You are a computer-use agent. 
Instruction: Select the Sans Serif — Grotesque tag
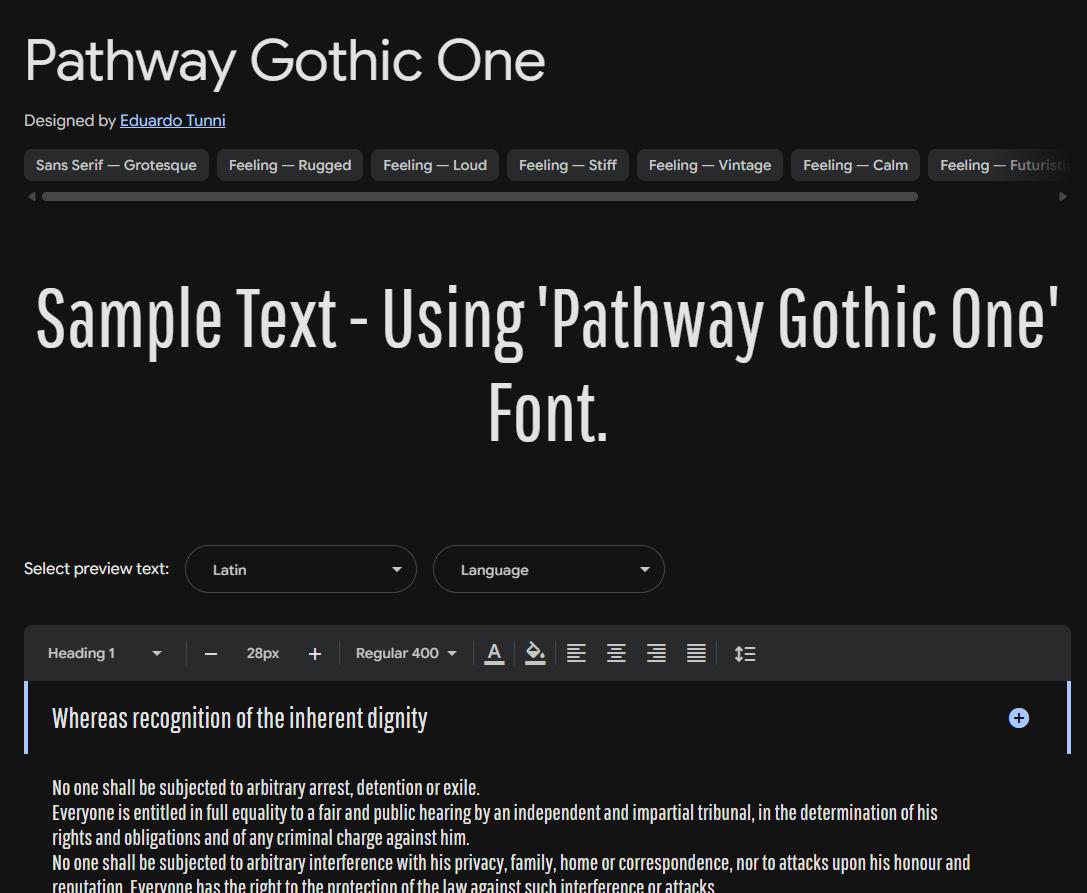tap(116, 165)
